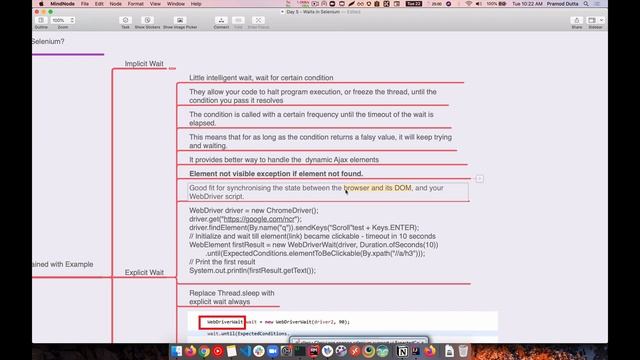Select node 'It provides better way to handle the dynamic Ajax elements'
The image size is (640, 360).
pos(284,160)
